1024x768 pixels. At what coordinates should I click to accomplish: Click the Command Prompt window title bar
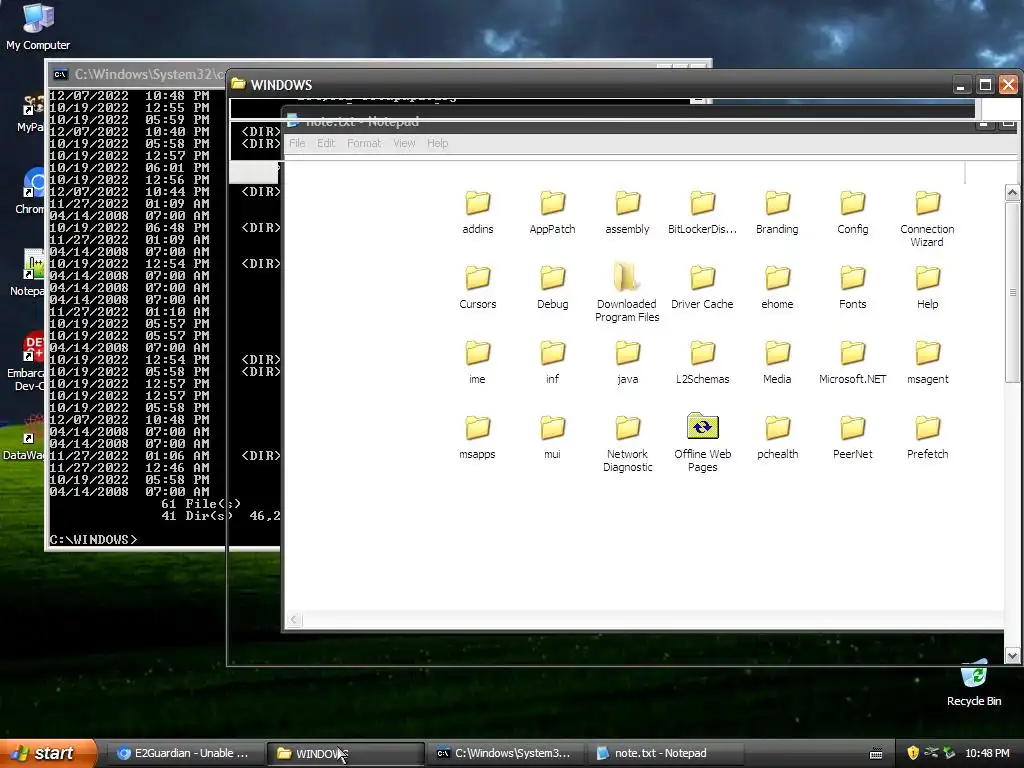click(138, 74)
